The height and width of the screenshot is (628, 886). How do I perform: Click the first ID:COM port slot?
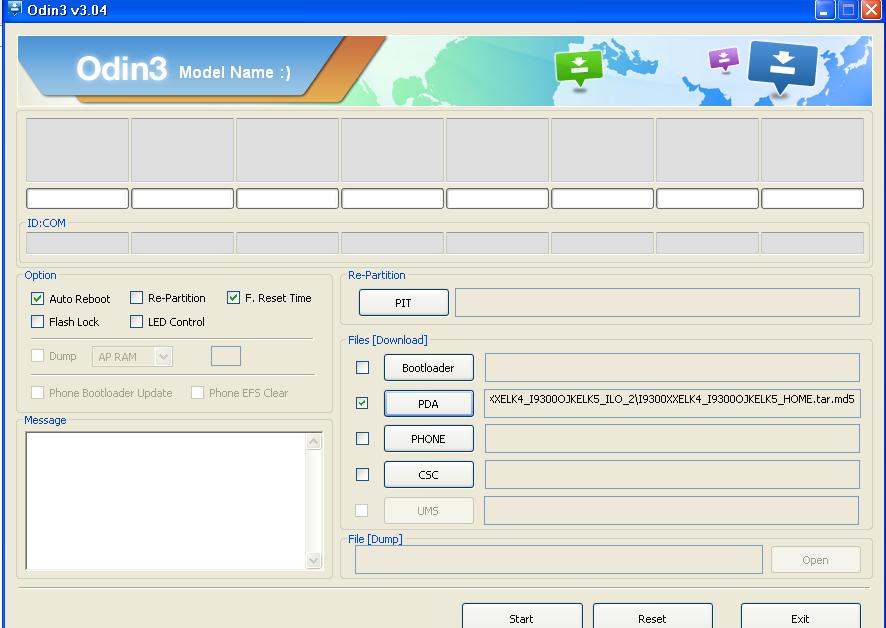[77, 243]
